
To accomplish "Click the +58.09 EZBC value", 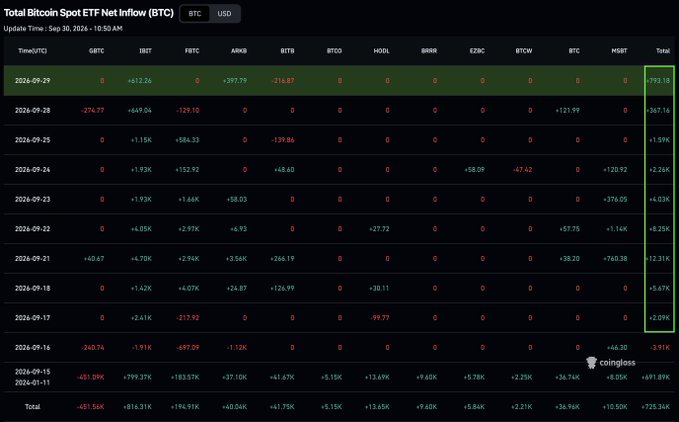I will [x=474, y=170].
